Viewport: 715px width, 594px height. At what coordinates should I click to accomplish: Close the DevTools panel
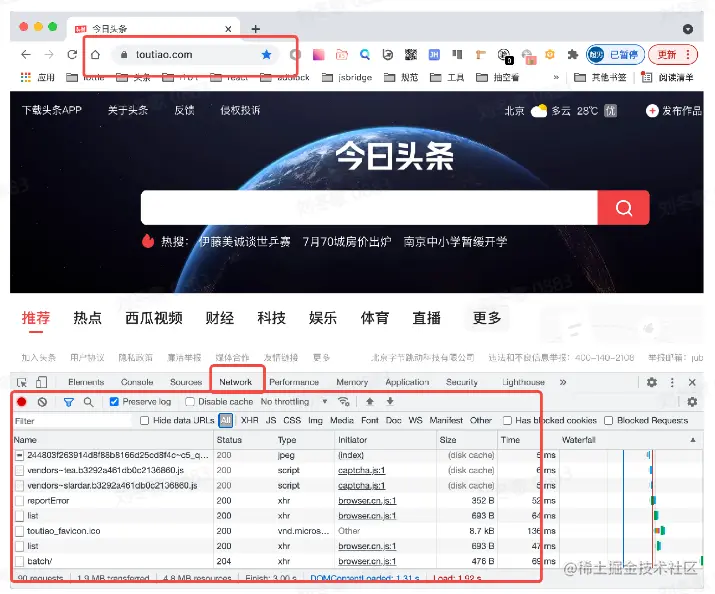692,382
